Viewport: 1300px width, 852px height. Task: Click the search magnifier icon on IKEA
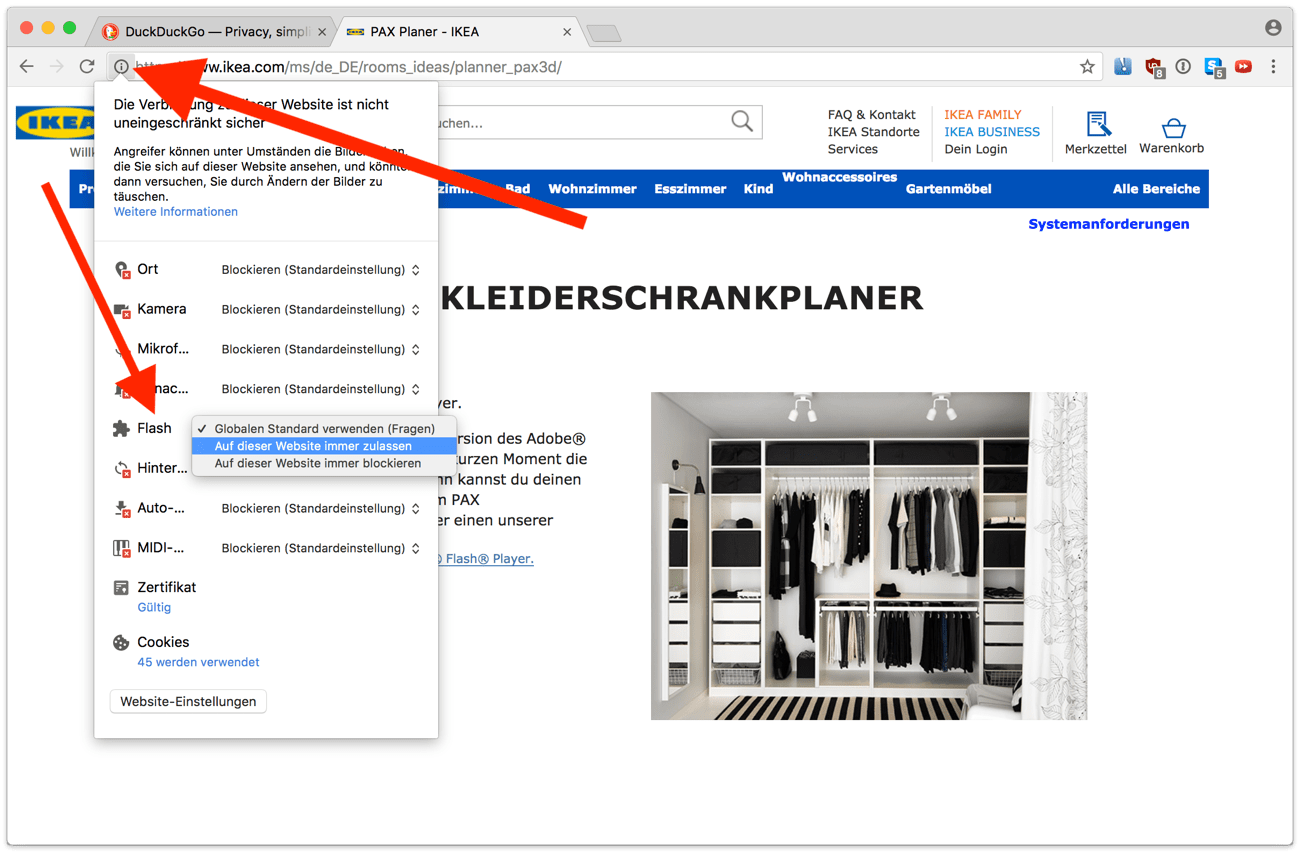point(742,122)
